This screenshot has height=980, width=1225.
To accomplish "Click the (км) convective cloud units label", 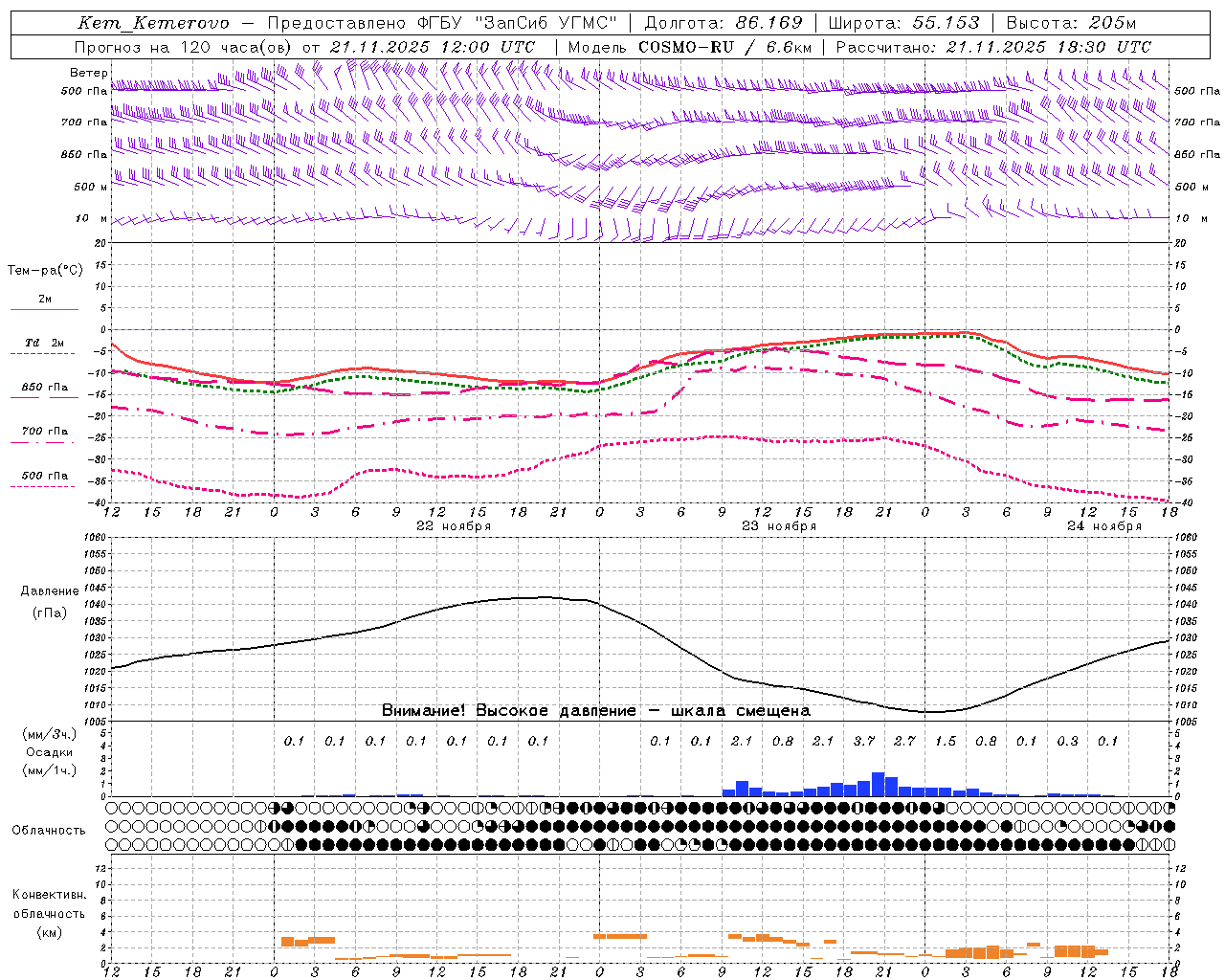I will 49,932.
